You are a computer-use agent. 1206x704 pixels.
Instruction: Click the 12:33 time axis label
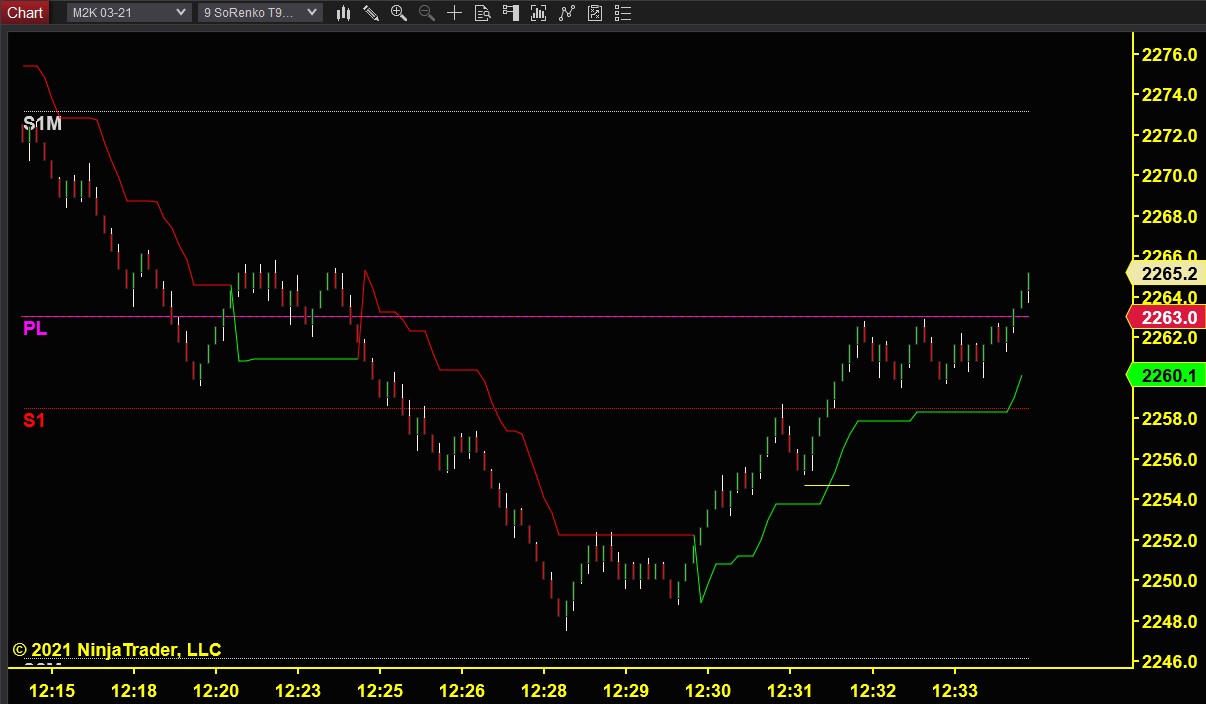[953, 690]
